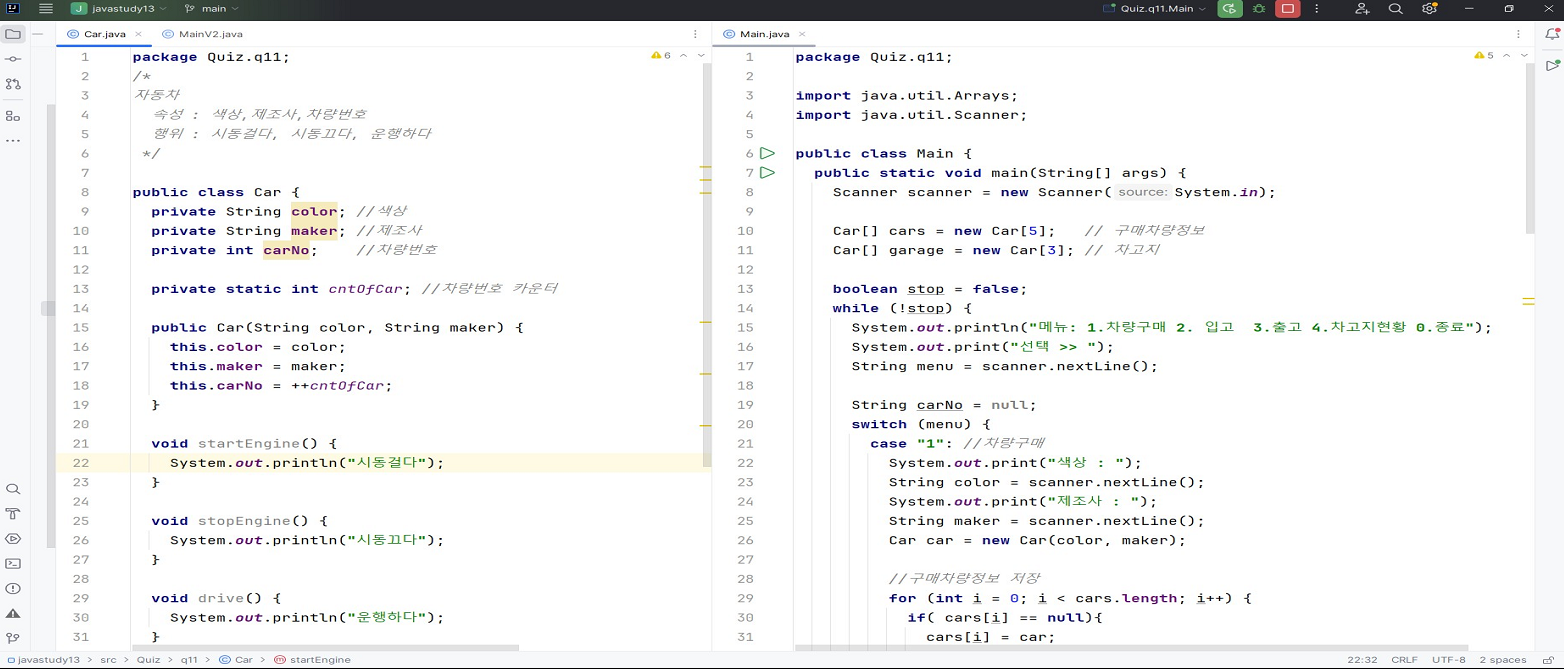The image size is (1564, 669).
Task: Open left editor tab options three-dot menu
Action: [x=695, y=34]
